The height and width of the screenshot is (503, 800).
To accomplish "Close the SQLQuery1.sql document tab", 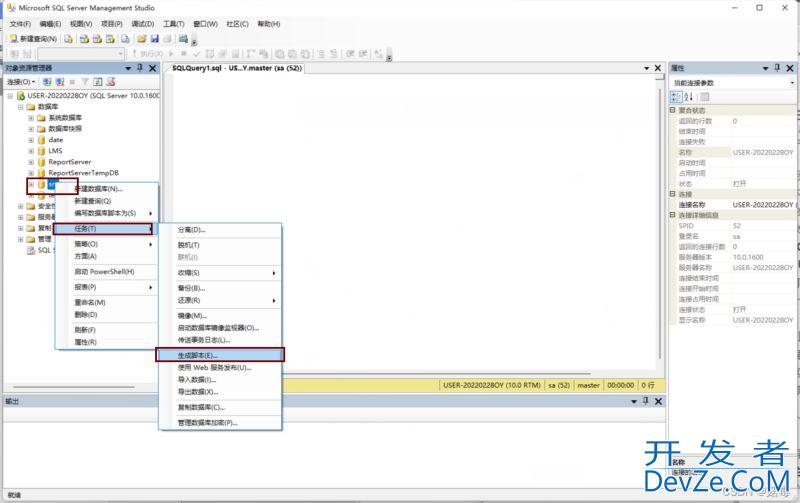I will [x=658, y=68].
